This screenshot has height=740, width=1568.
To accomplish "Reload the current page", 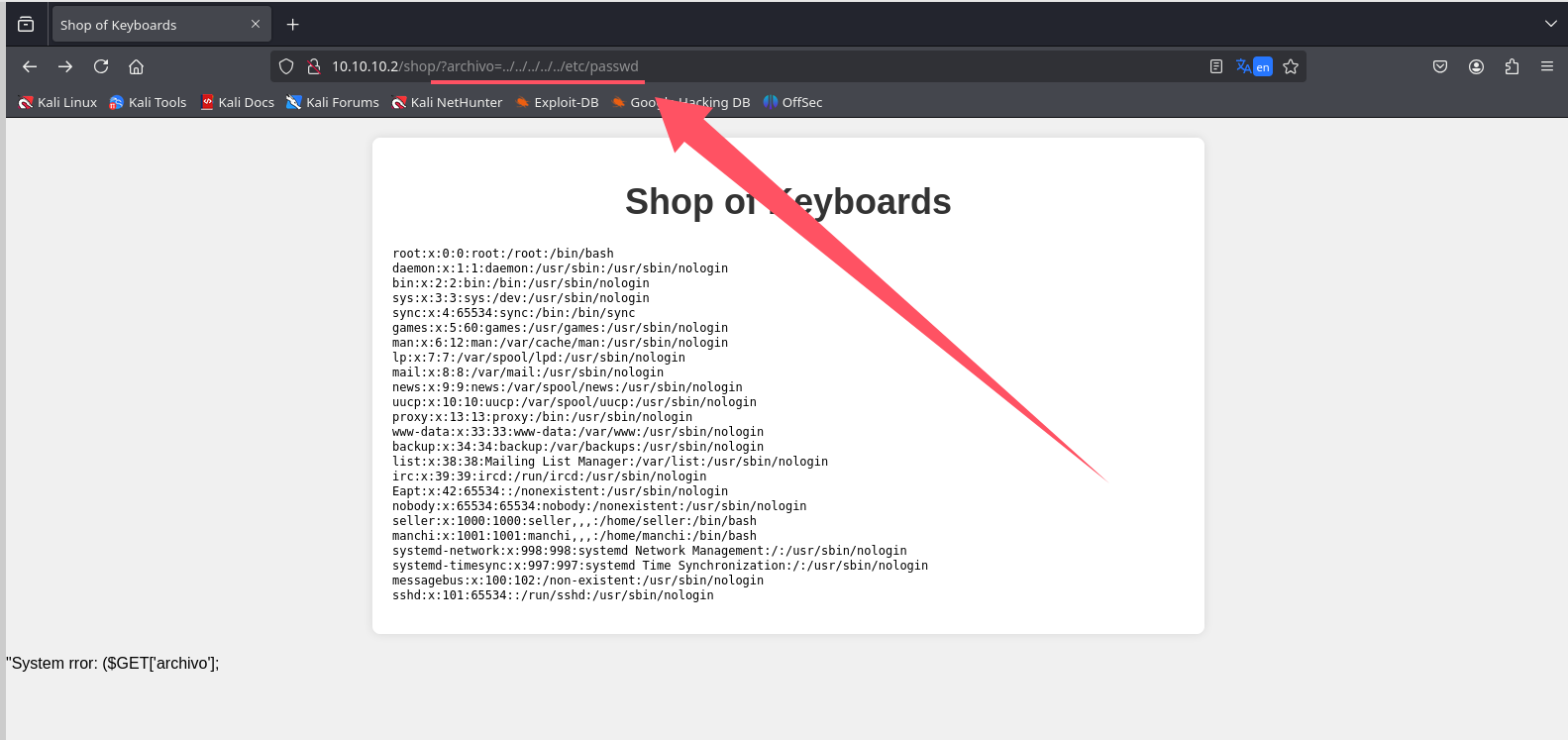I will point(101,66).
